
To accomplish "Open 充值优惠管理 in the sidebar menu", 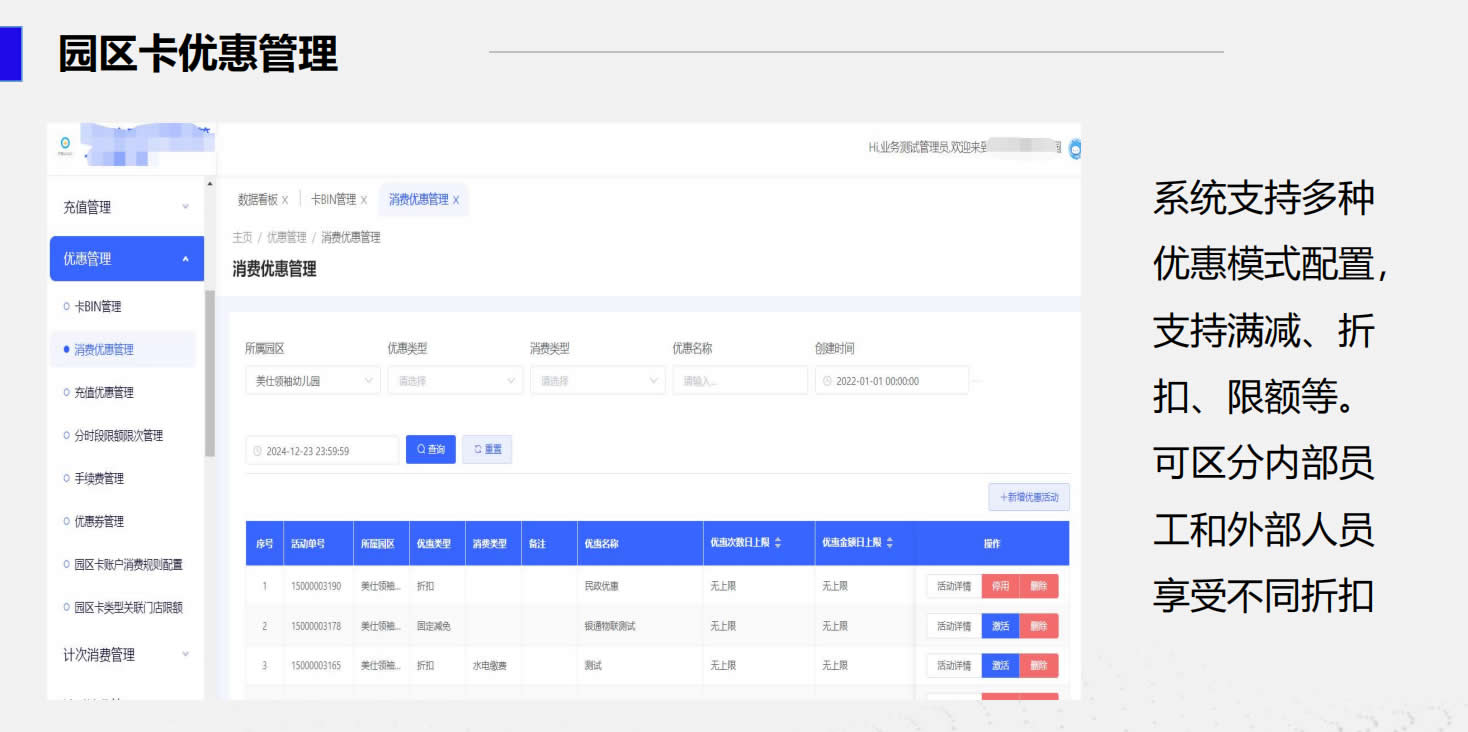I will [x=104, y=393].
